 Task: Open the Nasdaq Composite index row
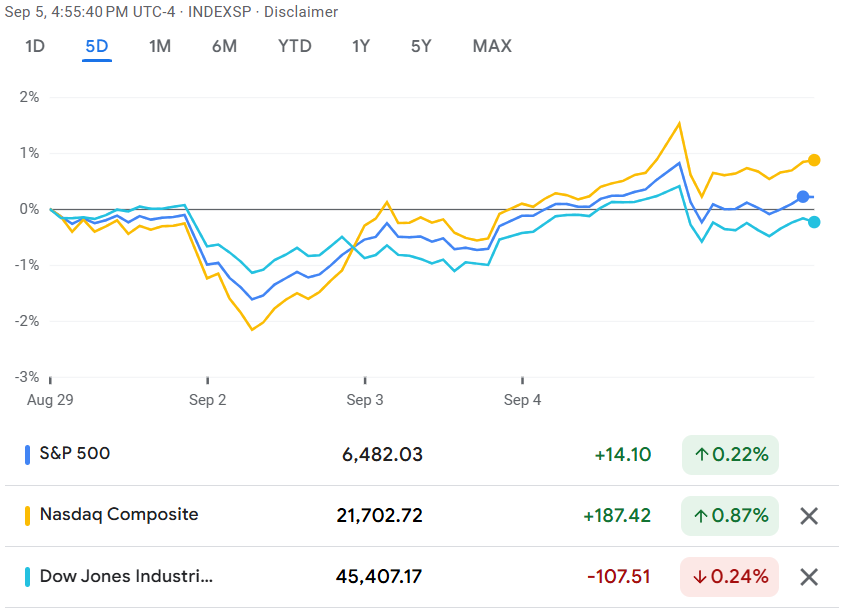coord(421,516)
